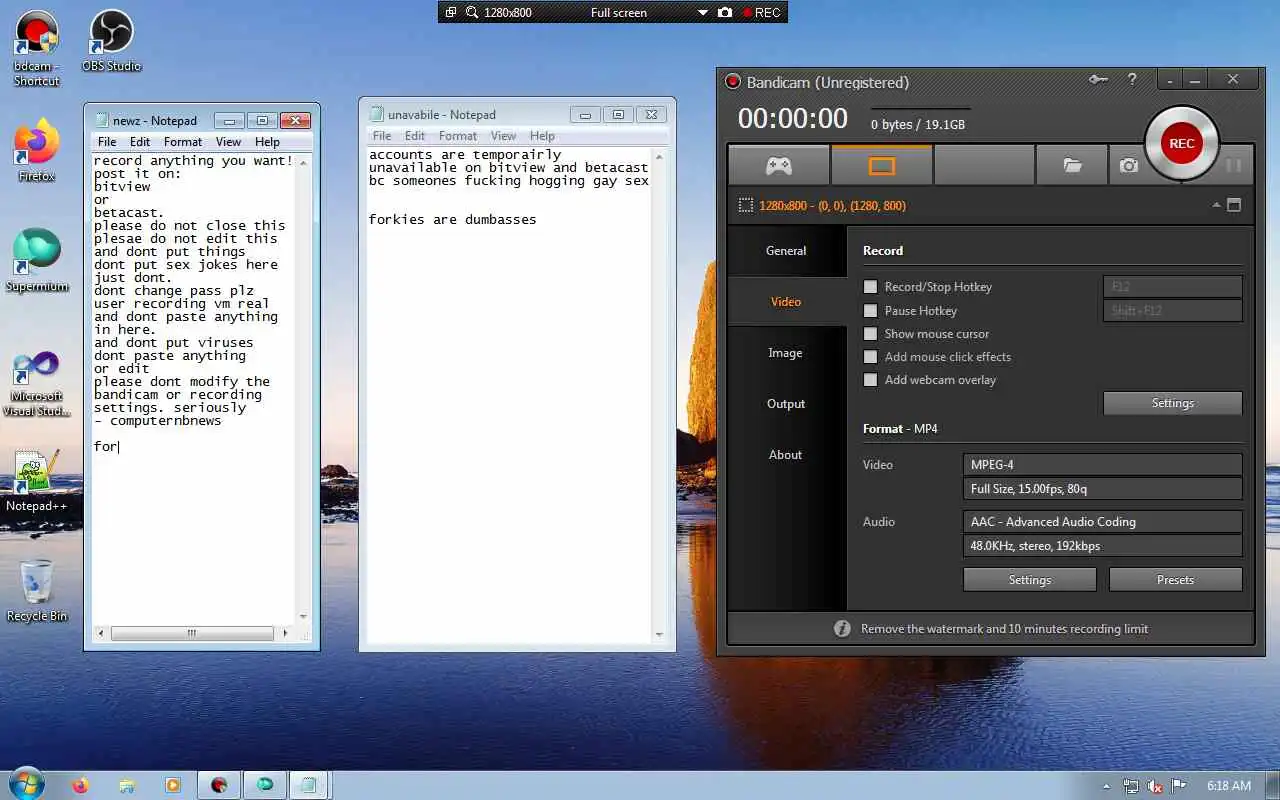Open the bdcam Shortcut desktop icon
Screen dimensions: 1280x800
37,48
